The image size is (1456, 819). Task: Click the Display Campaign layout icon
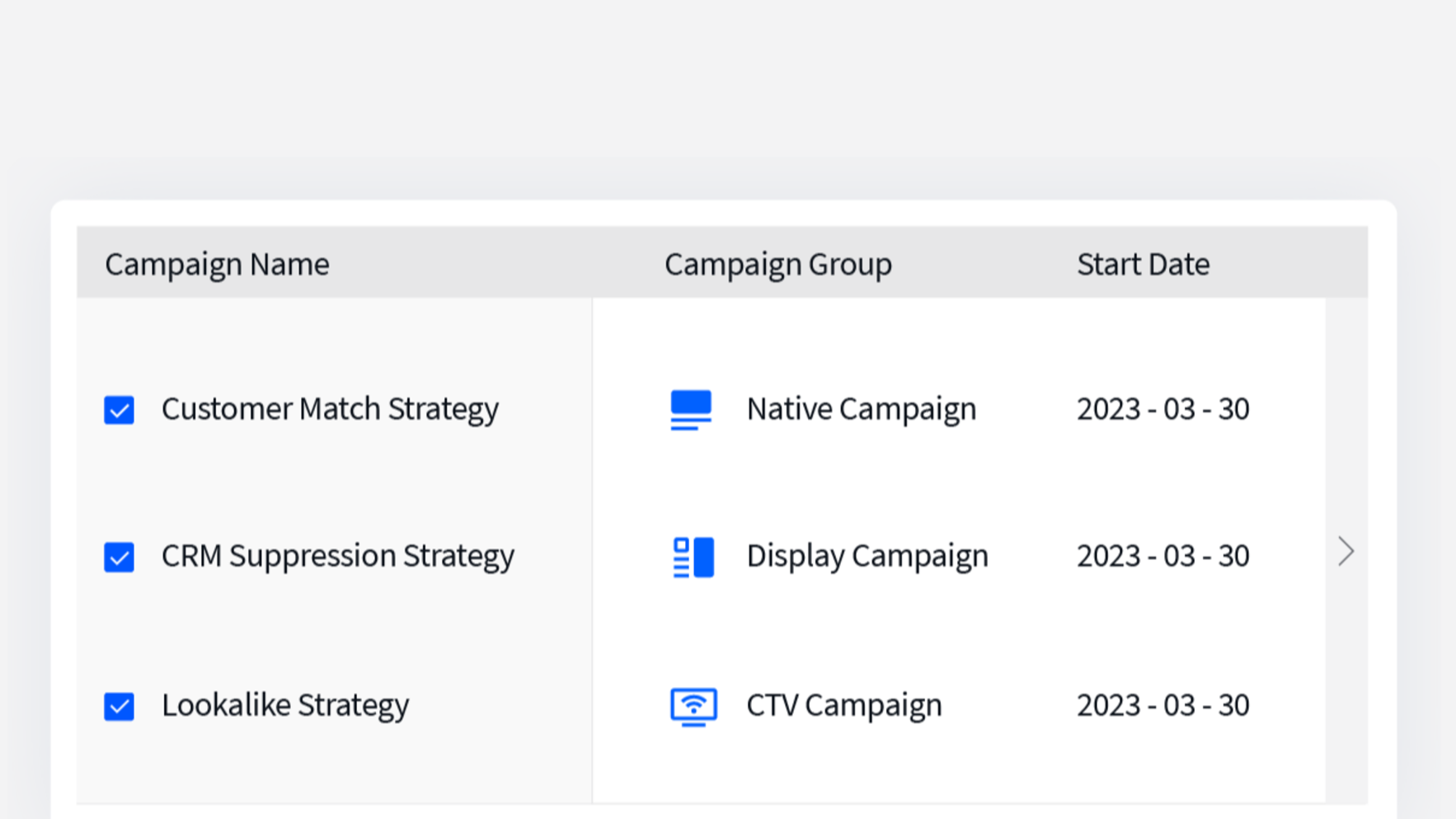[693, 557]
